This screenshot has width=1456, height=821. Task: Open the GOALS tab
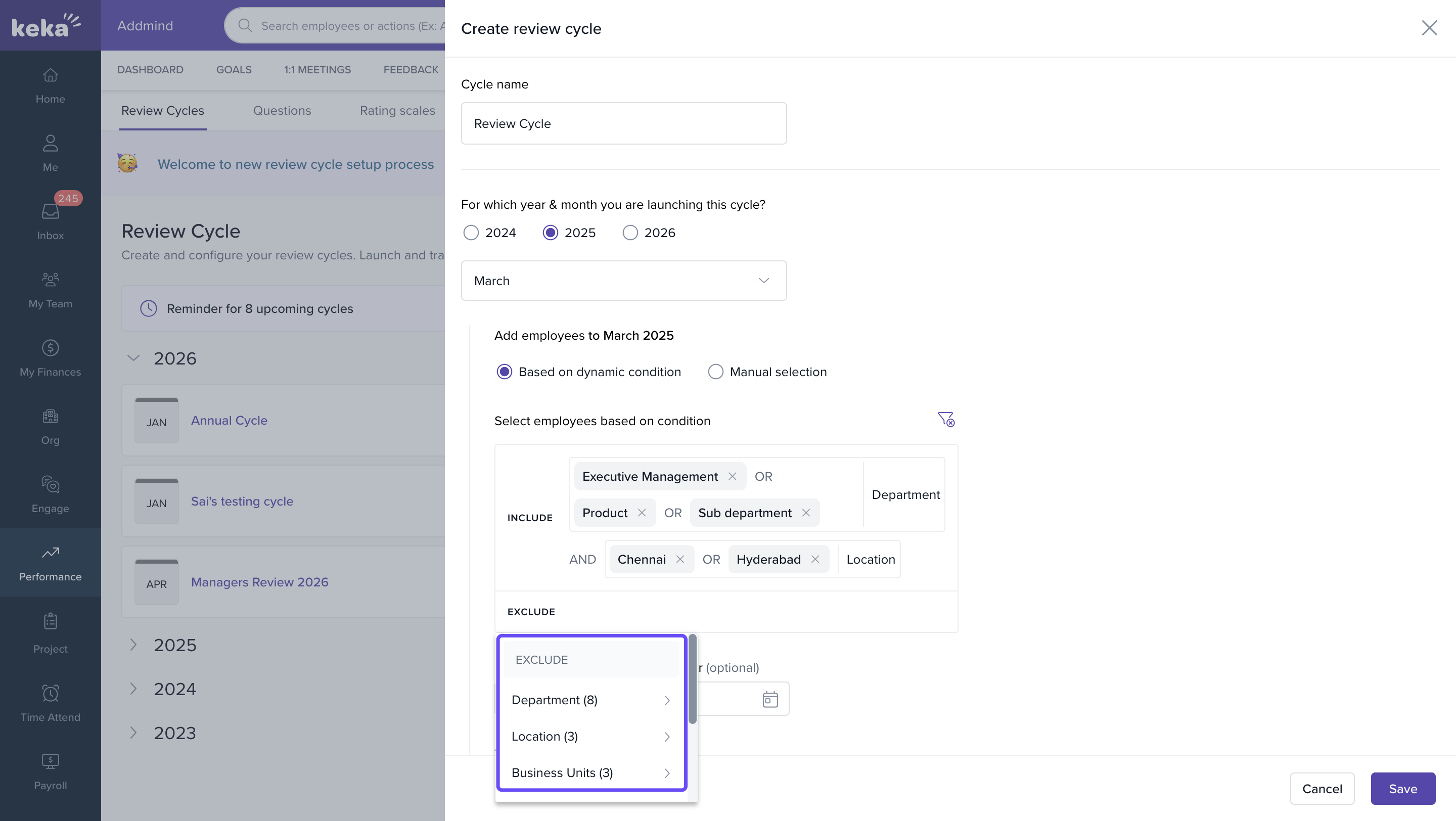[234, 69]
